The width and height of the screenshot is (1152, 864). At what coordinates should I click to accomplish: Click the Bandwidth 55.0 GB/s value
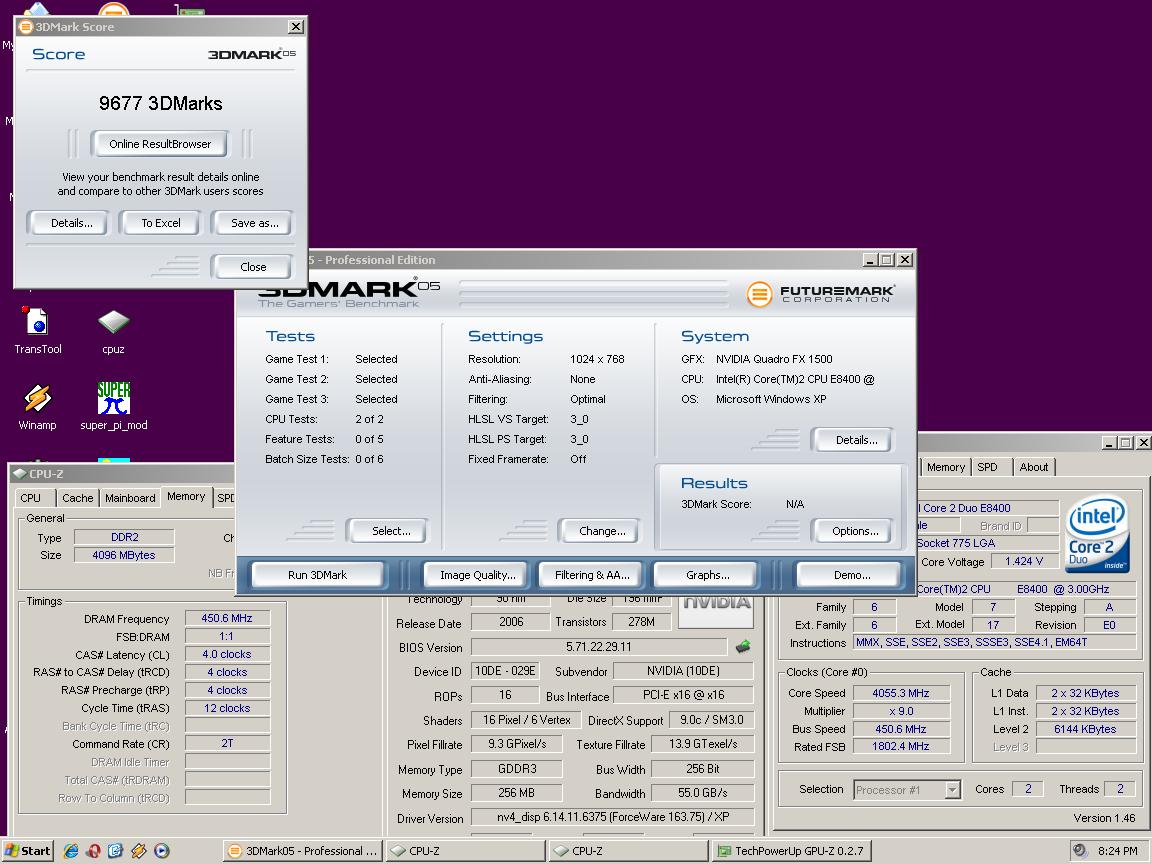[702, 793]
